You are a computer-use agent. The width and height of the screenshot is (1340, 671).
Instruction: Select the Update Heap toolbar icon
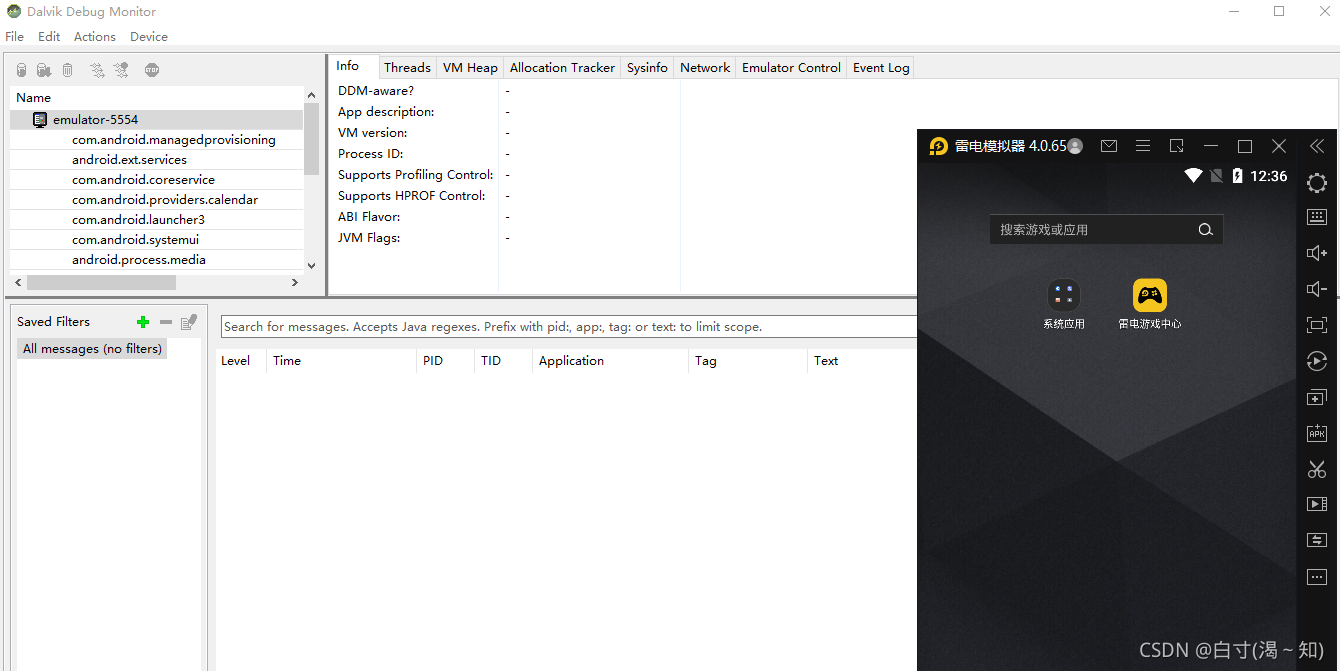pos(21,69)
